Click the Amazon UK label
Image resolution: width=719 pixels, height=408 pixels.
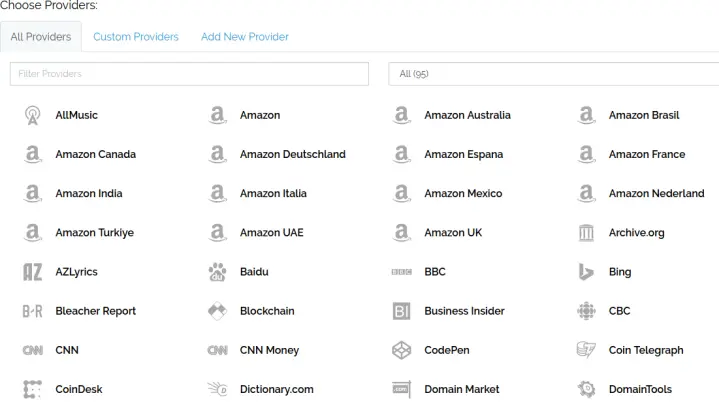pos(453,233)
